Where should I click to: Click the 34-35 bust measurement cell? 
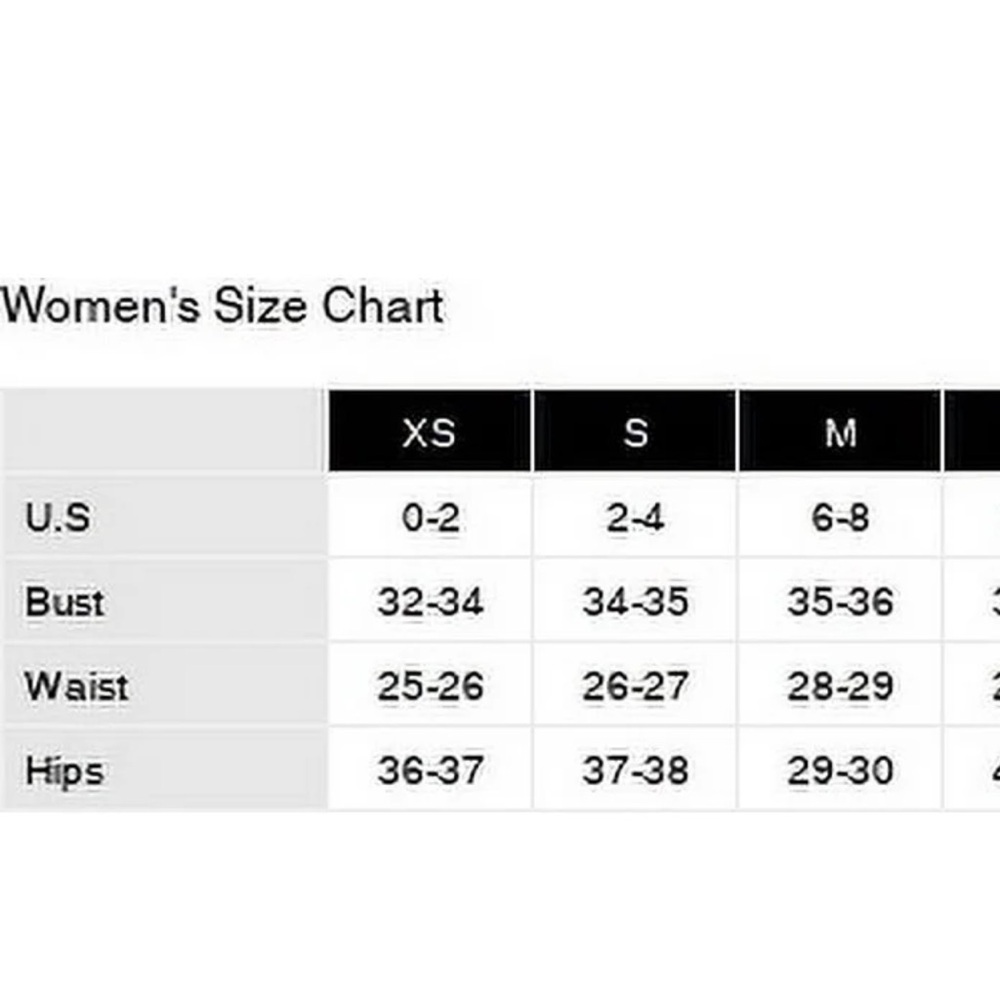635,602
